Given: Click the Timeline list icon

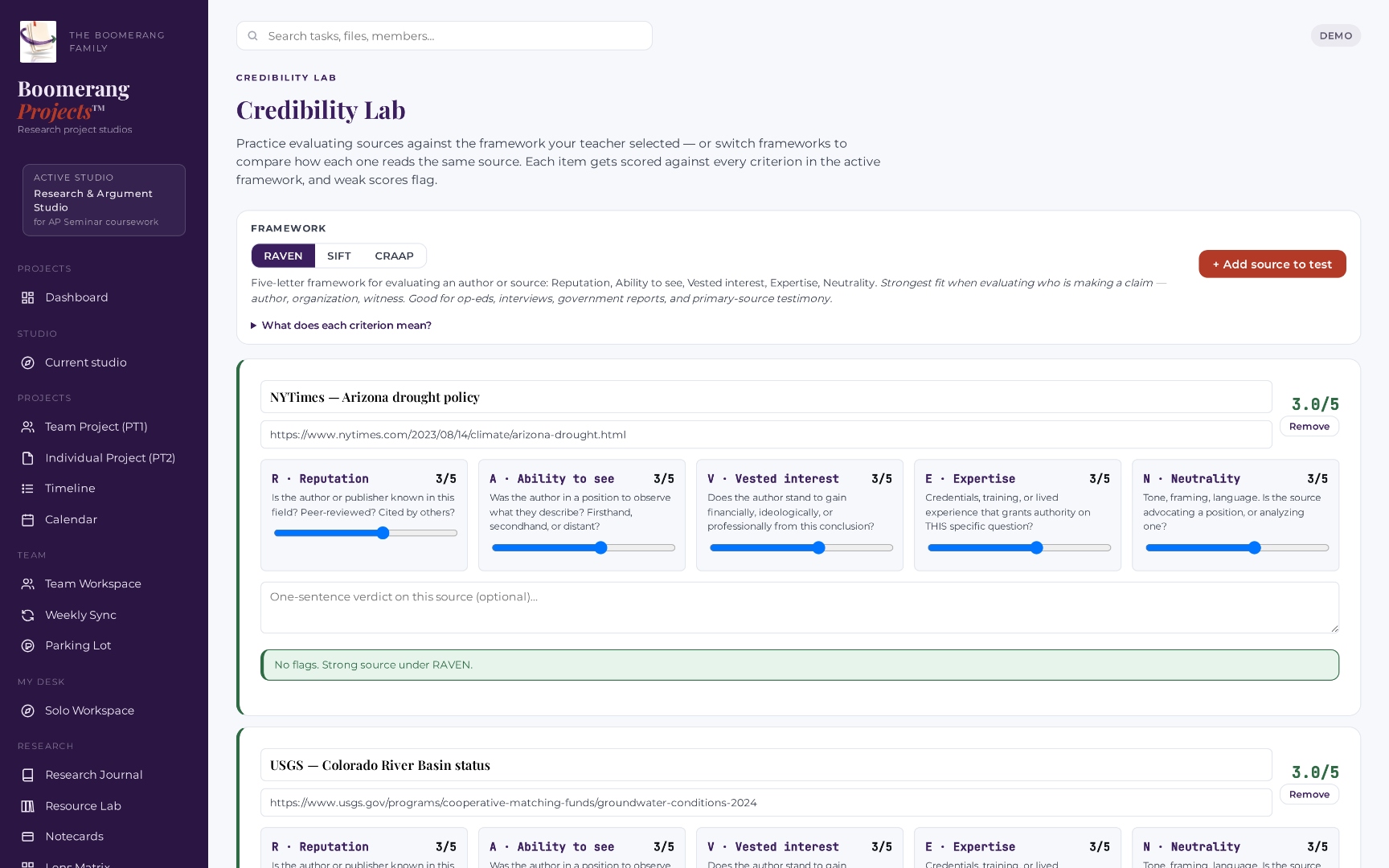Looking at the screenshot, I should [x=27, y=489].
